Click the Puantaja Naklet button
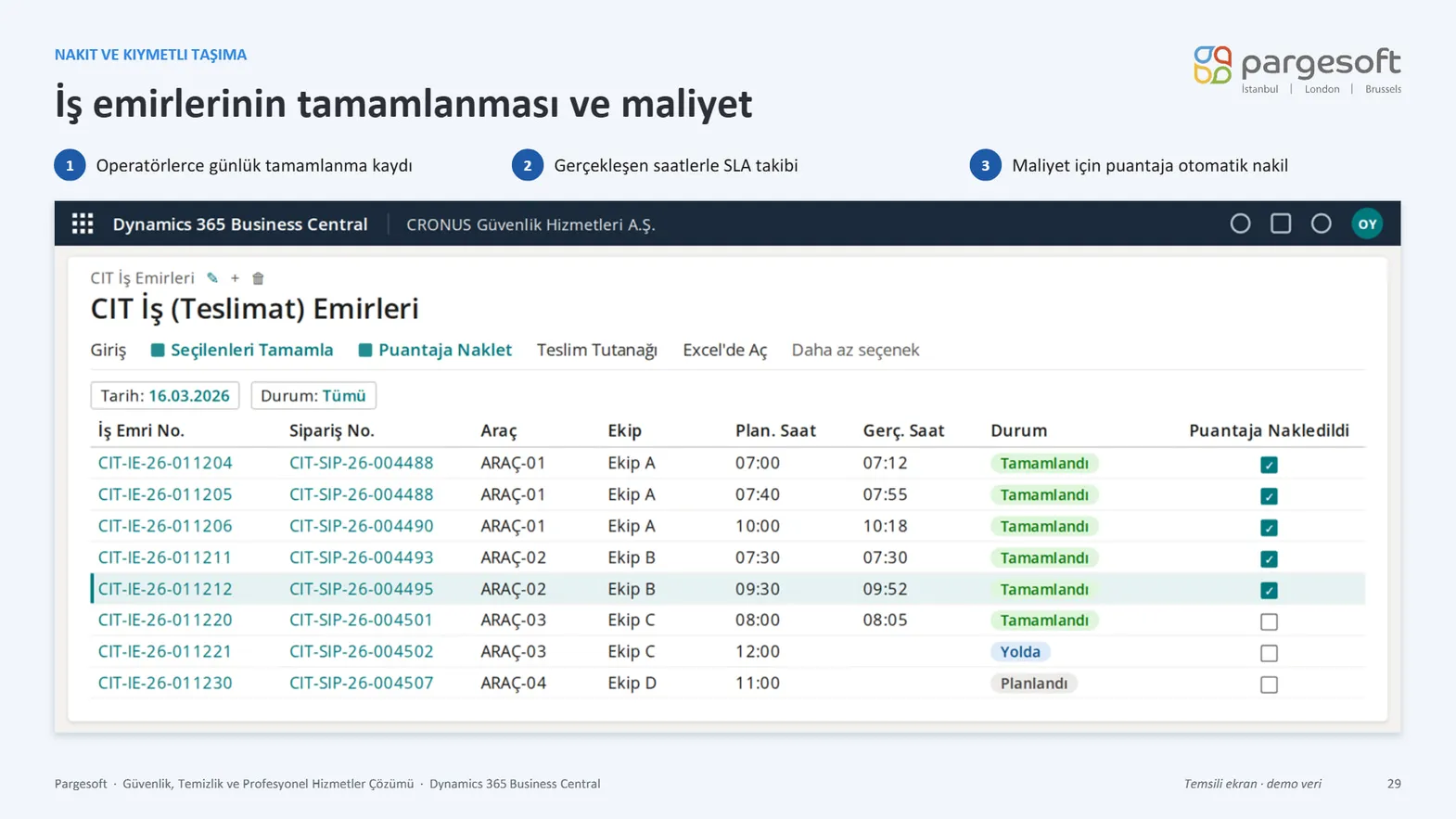 (x=435, y=350)
